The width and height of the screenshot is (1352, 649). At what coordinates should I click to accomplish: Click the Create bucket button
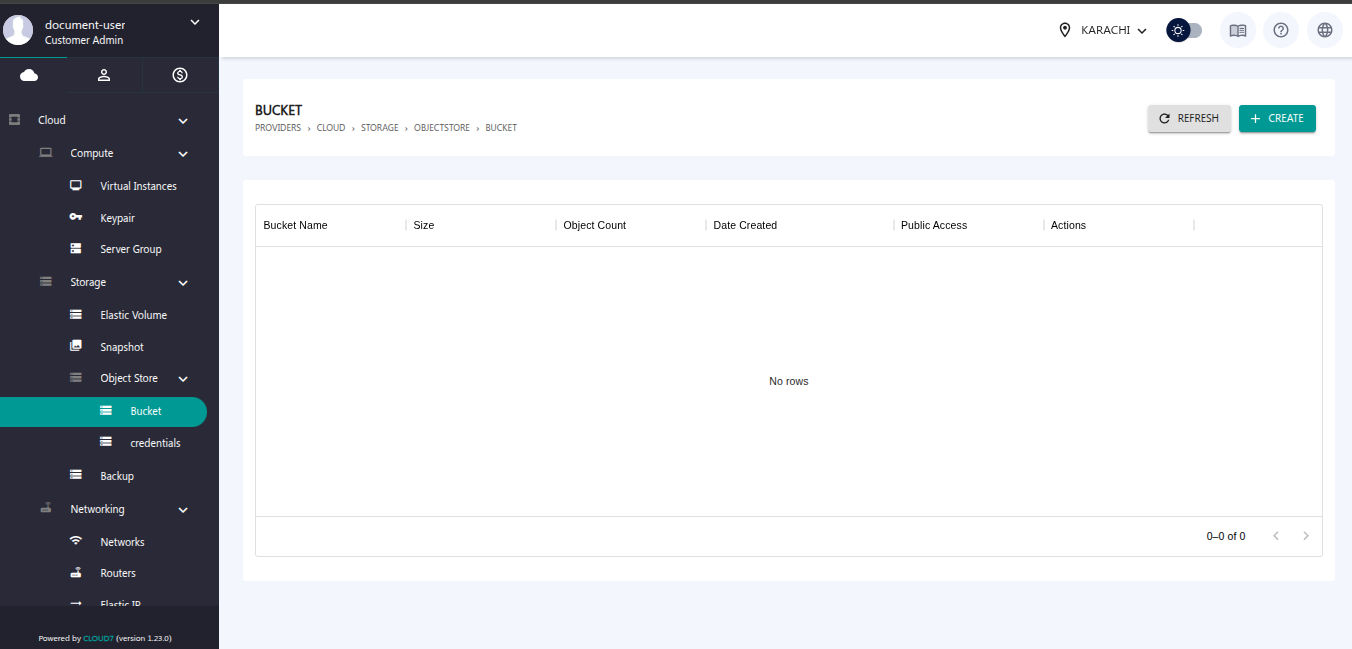(x=1277, y=118)
